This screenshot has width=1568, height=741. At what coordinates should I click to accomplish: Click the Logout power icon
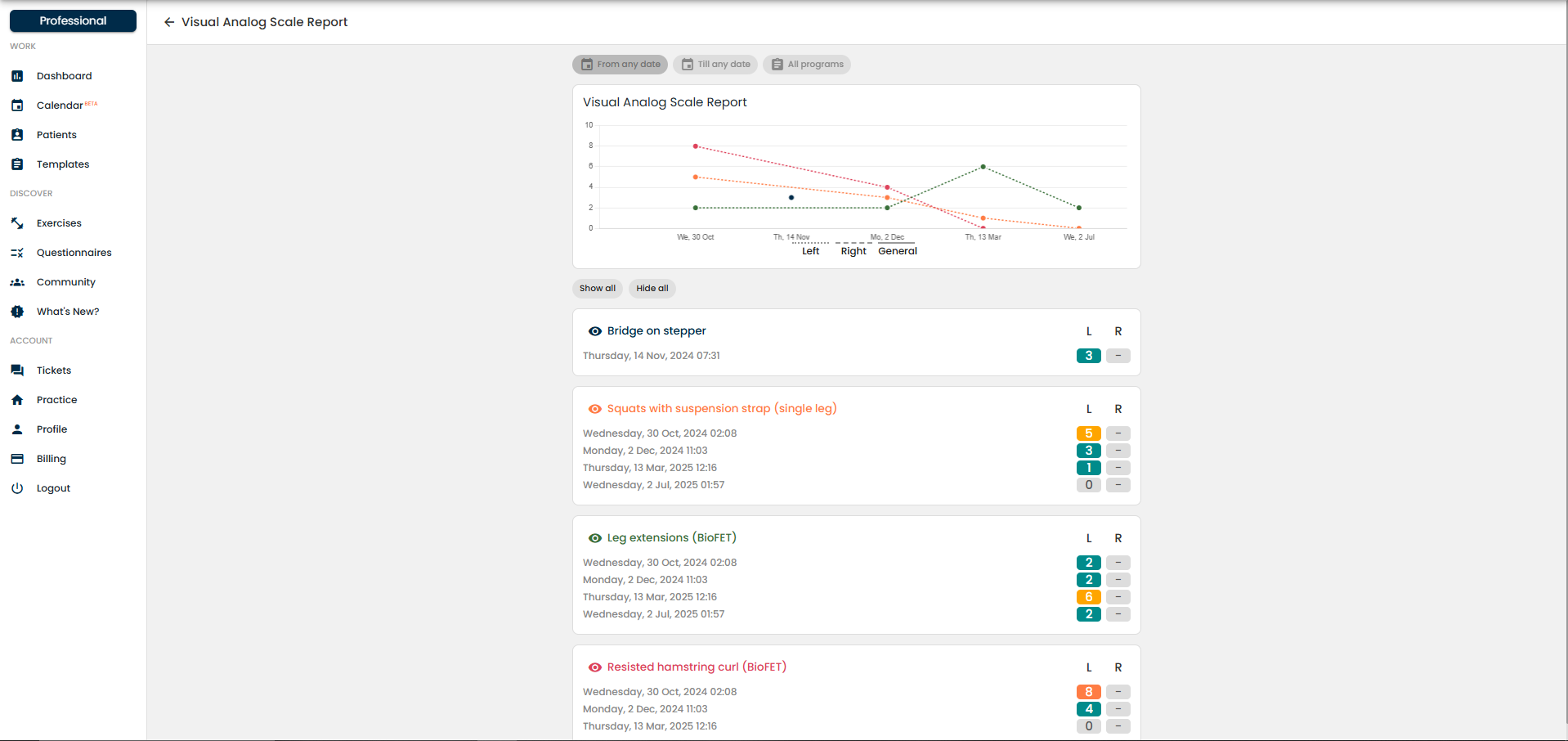click(17, 488)
